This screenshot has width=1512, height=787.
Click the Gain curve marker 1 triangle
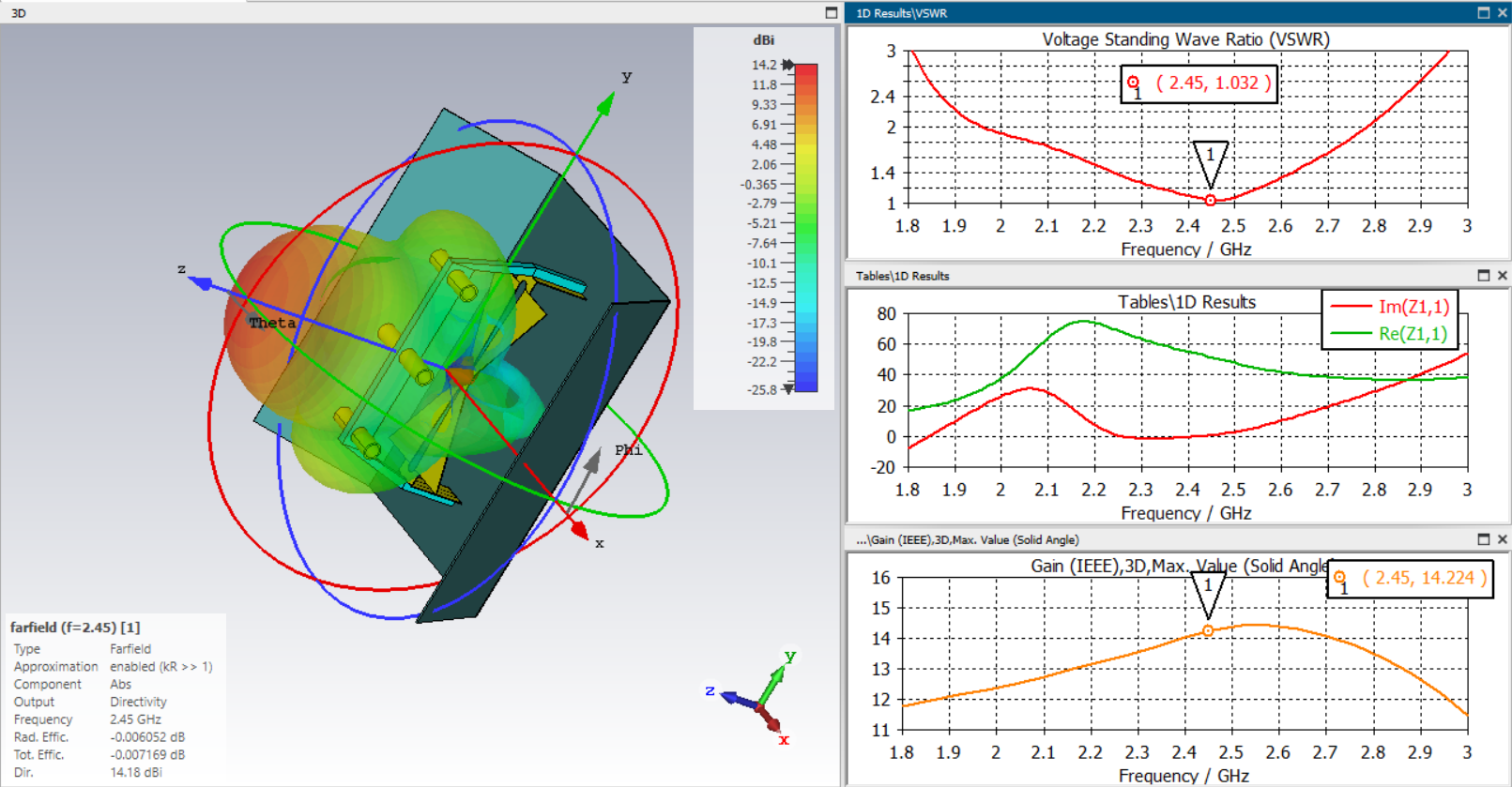click(x=1208, y=595)
